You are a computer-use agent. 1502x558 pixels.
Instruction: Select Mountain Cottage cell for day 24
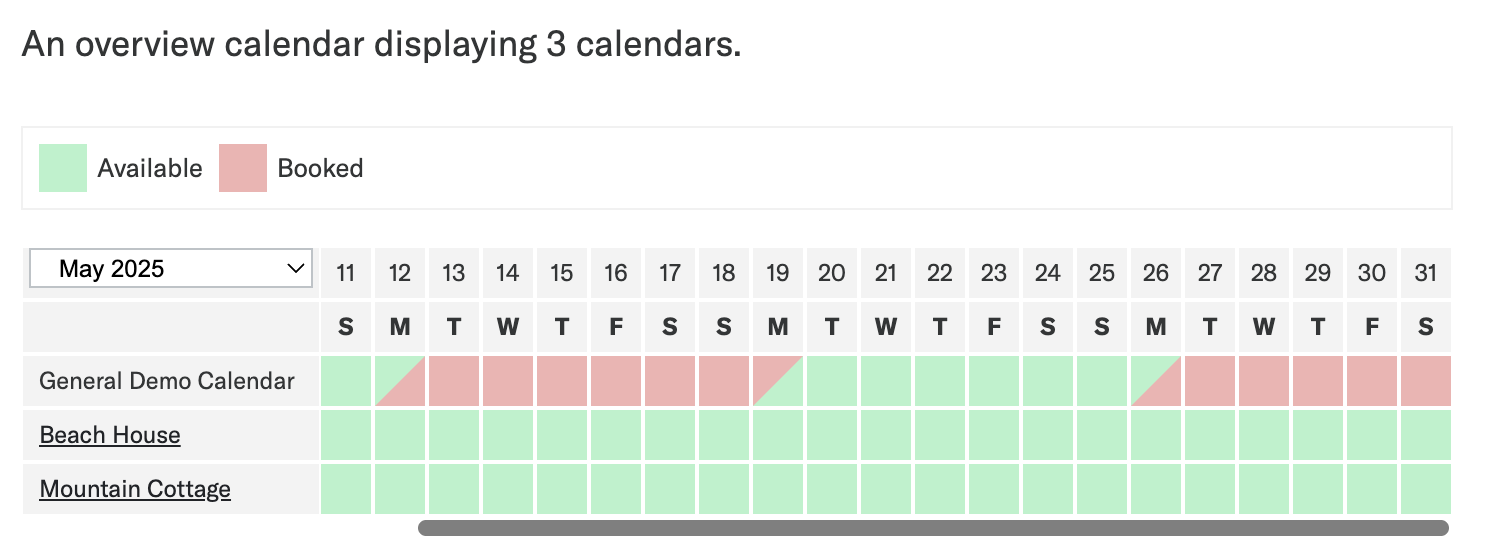point(1048,489)
